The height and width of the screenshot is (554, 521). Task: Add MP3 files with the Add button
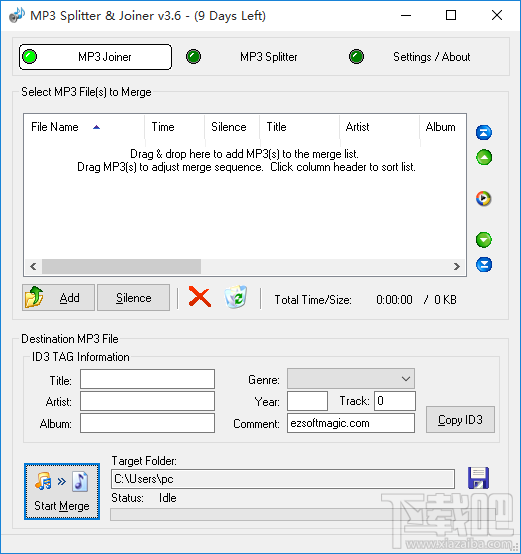point(58,297)
